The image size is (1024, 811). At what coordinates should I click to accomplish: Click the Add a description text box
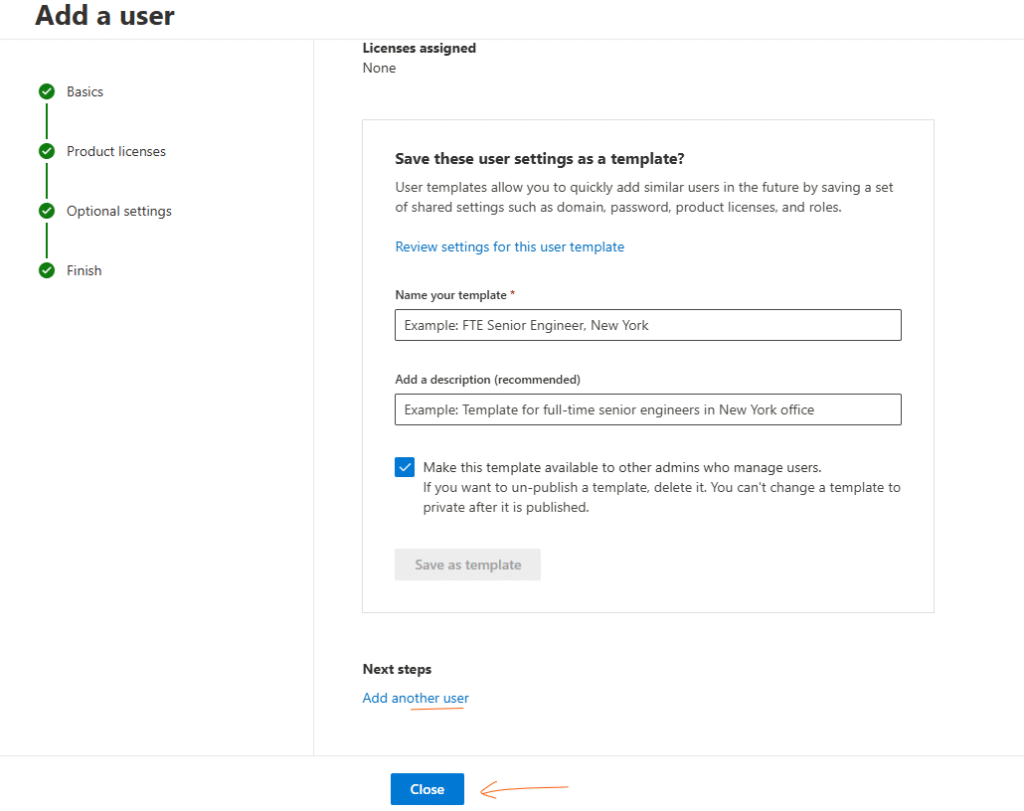[647, 409]
